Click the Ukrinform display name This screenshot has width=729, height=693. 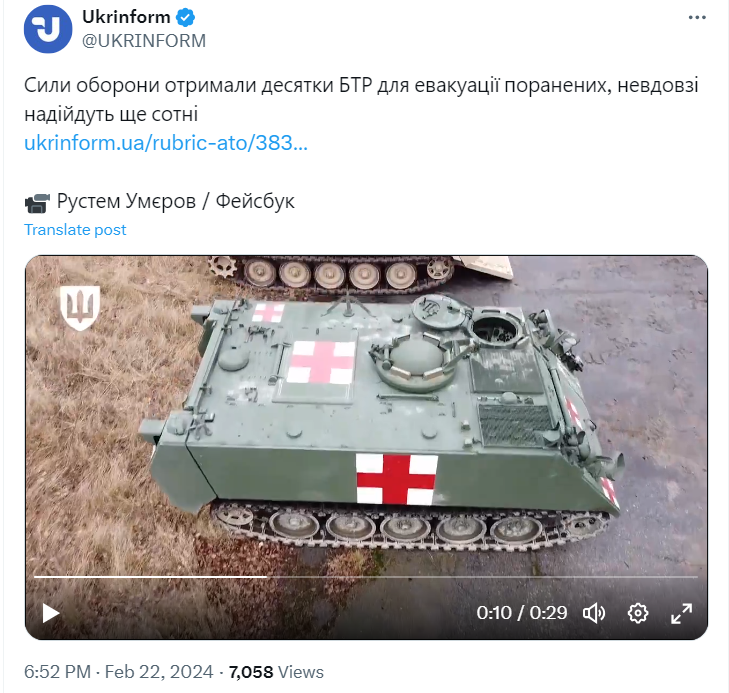point(126,17)
